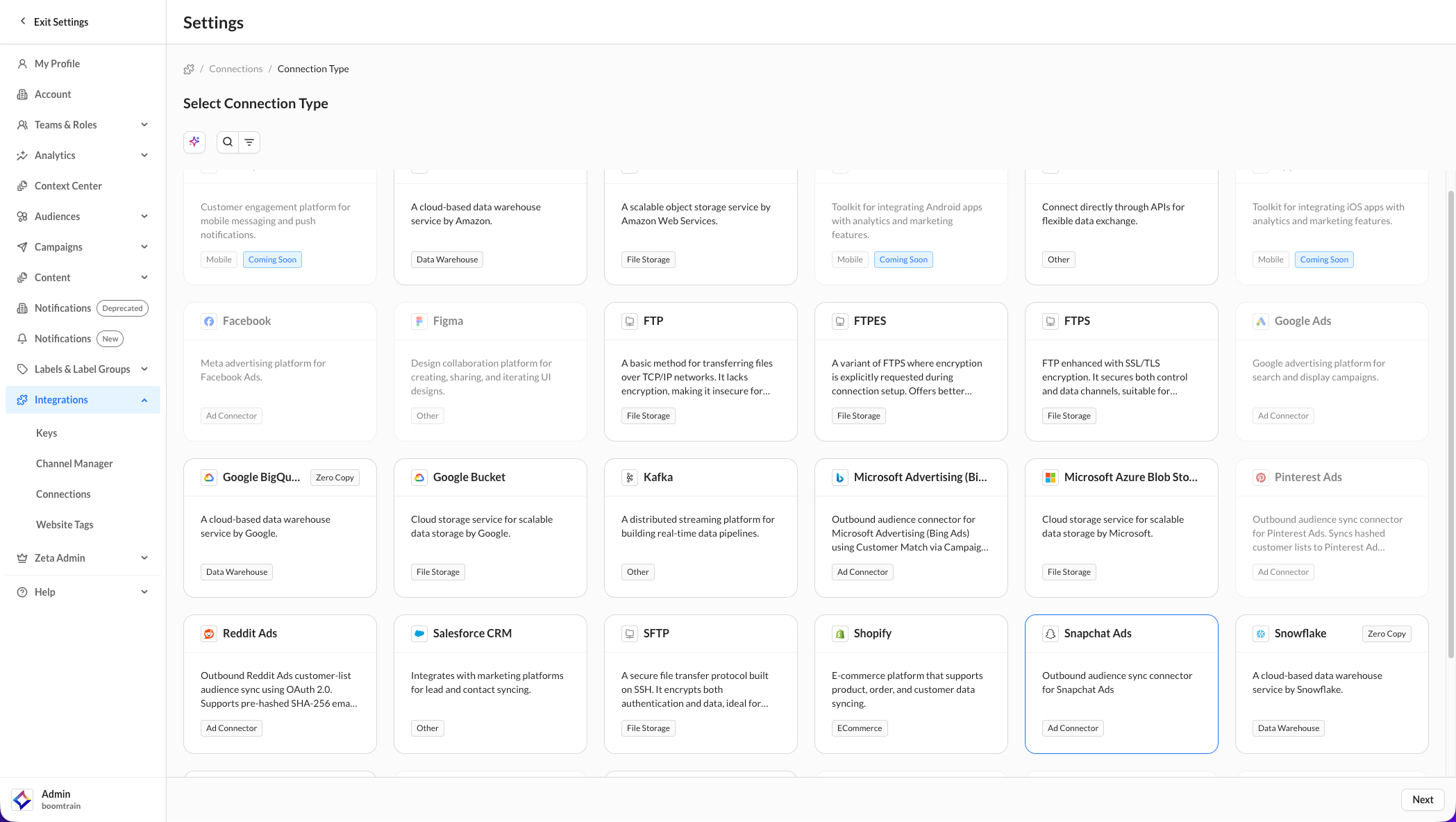1456x822 pixels.
Task: Click the ECommerce tag on Shopify card
Action: pos(860,728)
